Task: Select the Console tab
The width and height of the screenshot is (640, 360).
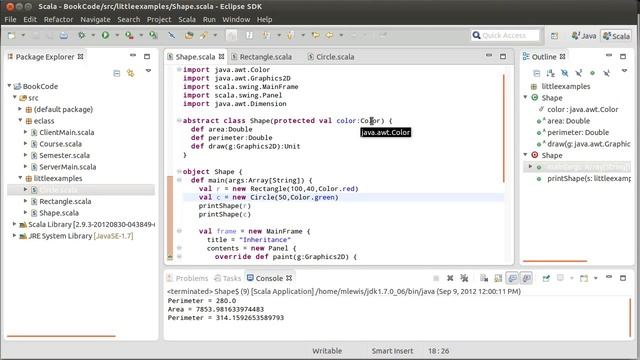Action: click(x=269, y=278)
